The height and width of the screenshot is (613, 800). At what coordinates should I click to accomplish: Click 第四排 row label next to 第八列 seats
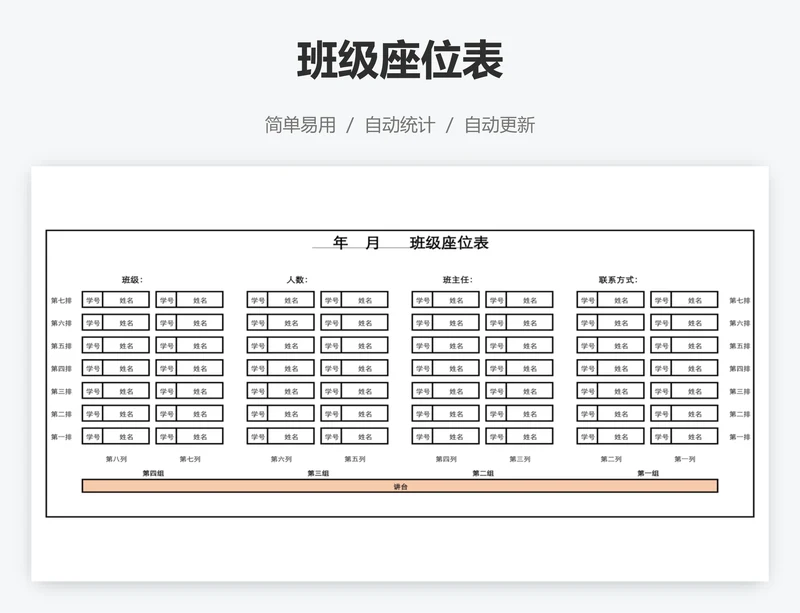61,369
